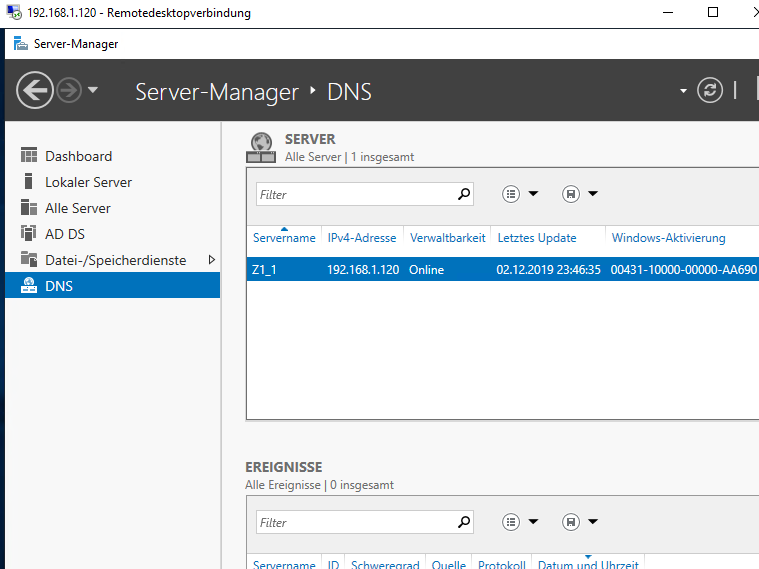Select the Z1_1 server row

coord(503,269)
